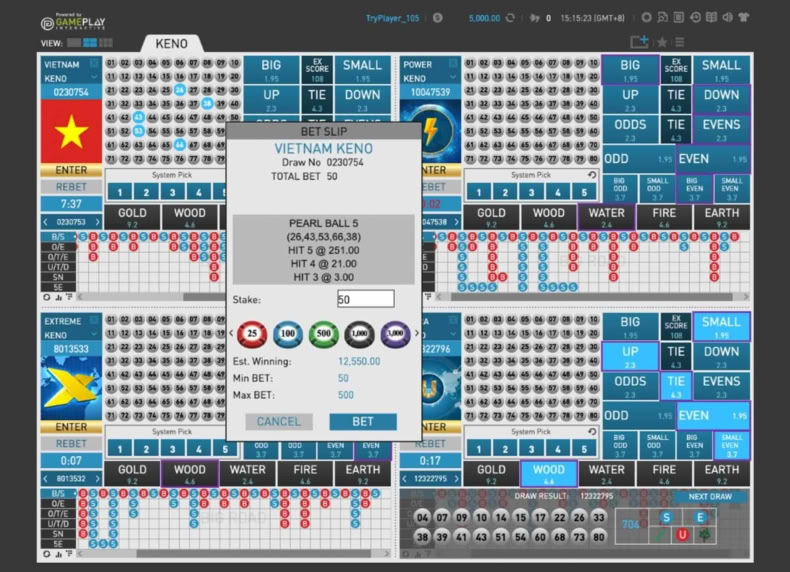Go to next draw after 0230753
The image size is (790, 572).
click(97, 222)
